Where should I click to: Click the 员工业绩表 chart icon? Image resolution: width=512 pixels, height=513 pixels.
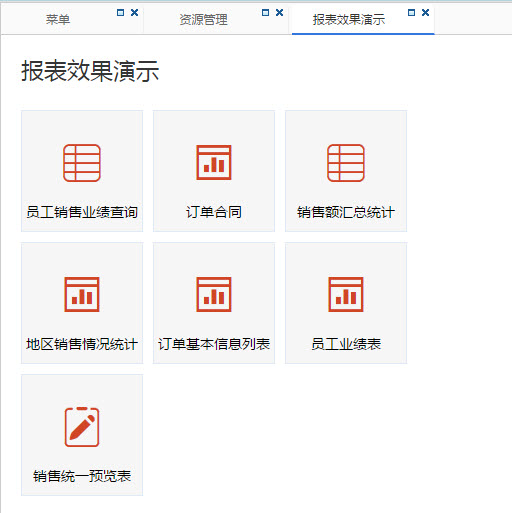(346, 294)
